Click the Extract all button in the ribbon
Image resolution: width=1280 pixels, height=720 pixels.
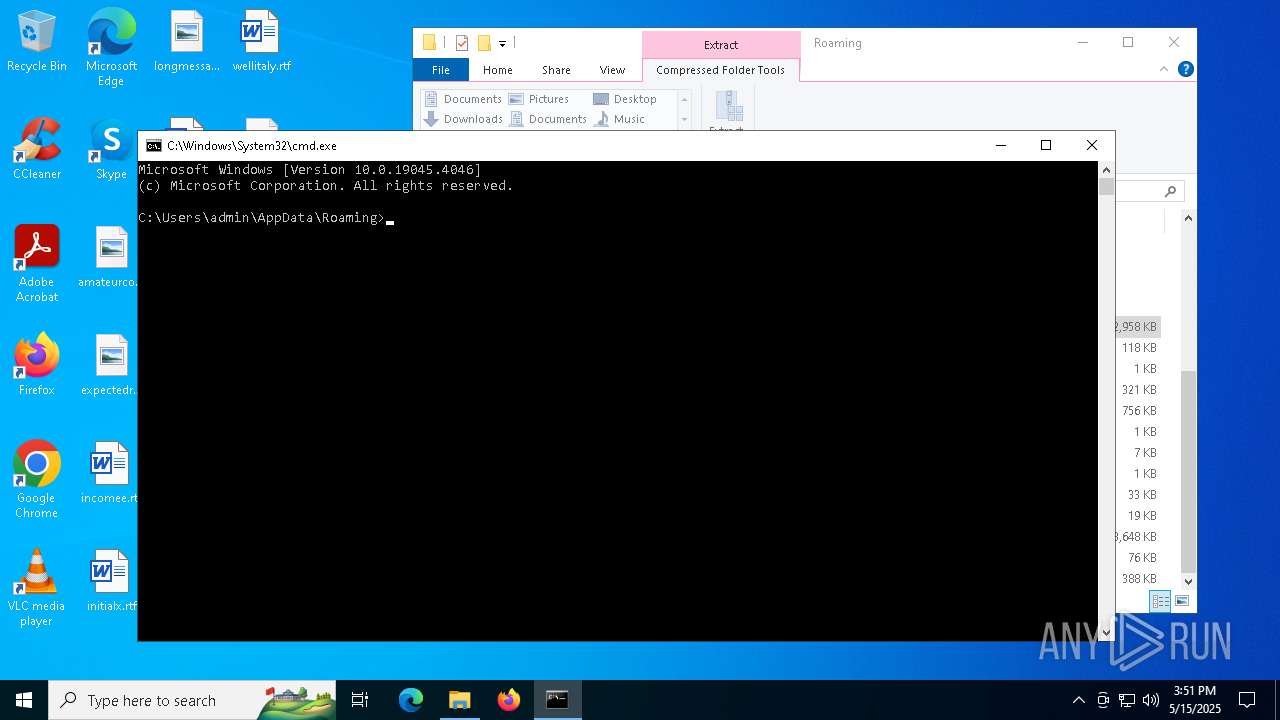727,112
